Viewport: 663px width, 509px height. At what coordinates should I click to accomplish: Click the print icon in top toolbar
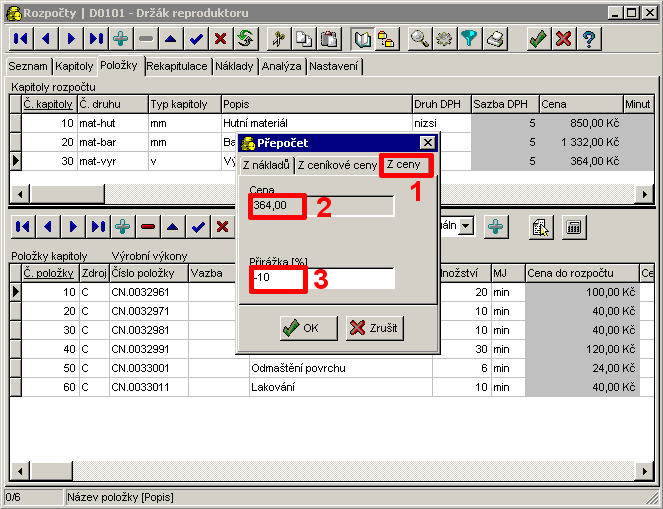click(x=494, y=39)
